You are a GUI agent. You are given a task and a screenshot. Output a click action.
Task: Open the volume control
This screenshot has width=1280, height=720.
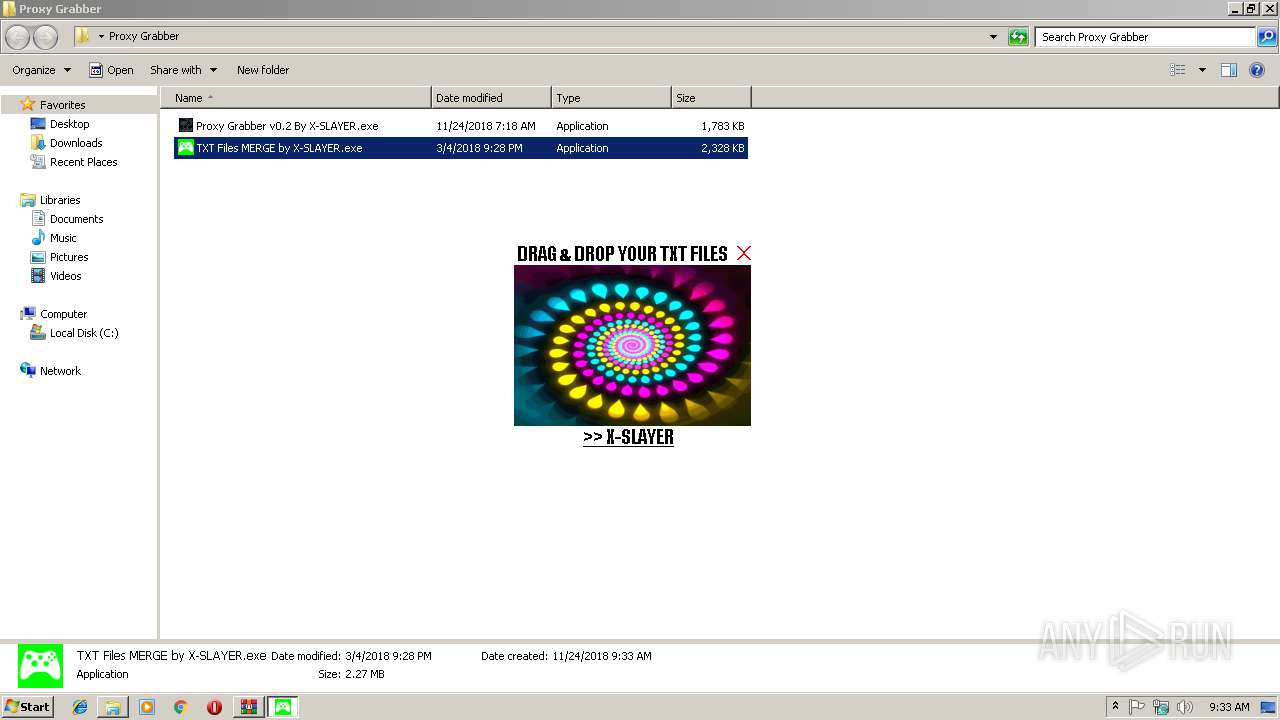click(1185, 707)
